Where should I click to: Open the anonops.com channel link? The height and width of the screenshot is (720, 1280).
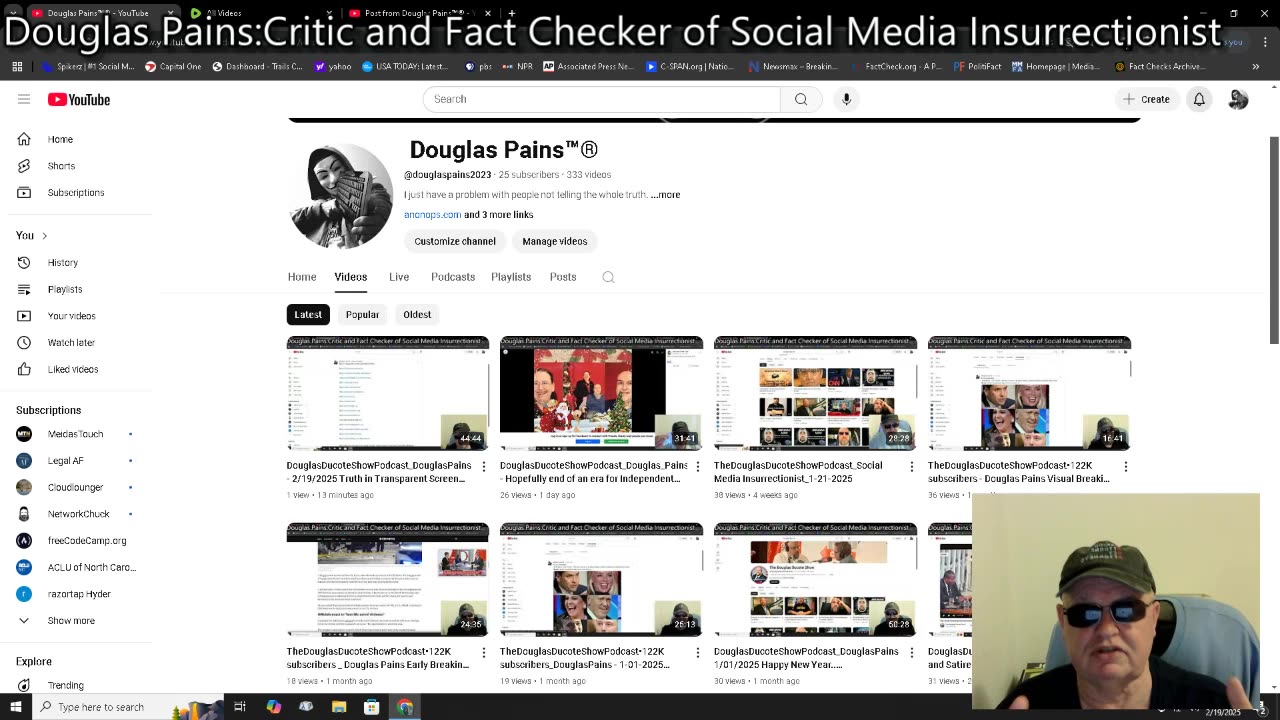[x=432, y=214]
